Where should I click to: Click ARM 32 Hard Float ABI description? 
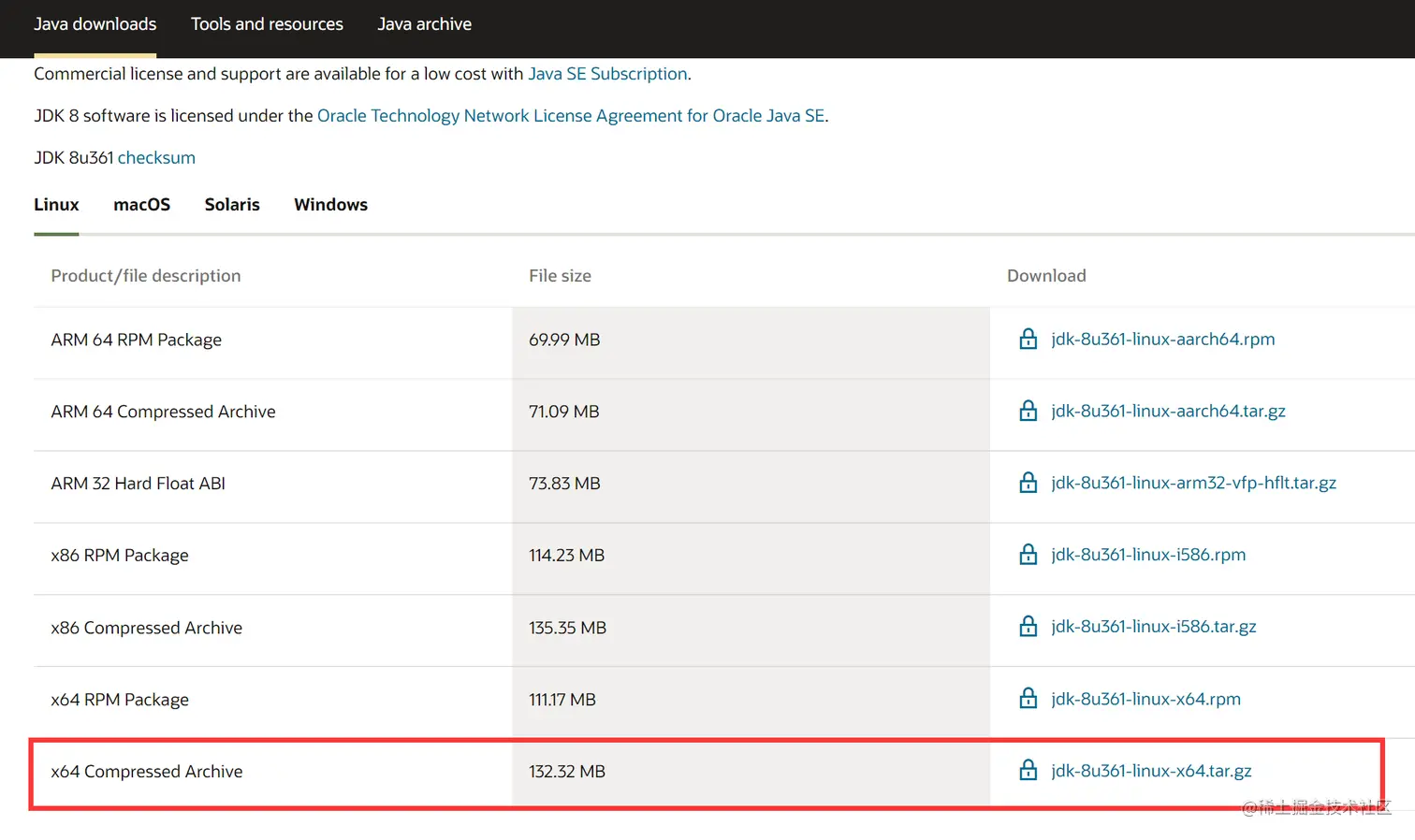[138, 484]
